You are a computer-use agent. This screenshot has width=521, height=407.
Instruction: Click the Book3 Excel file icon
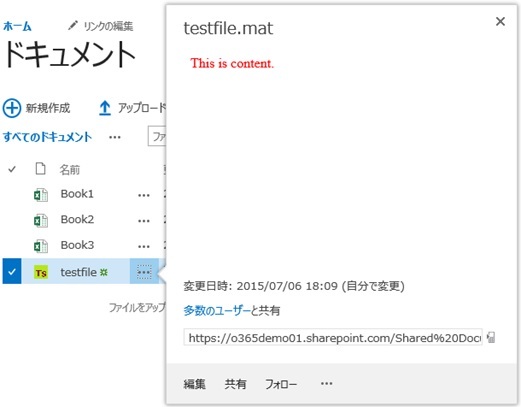pyautogui.click(x=41, y=246)
